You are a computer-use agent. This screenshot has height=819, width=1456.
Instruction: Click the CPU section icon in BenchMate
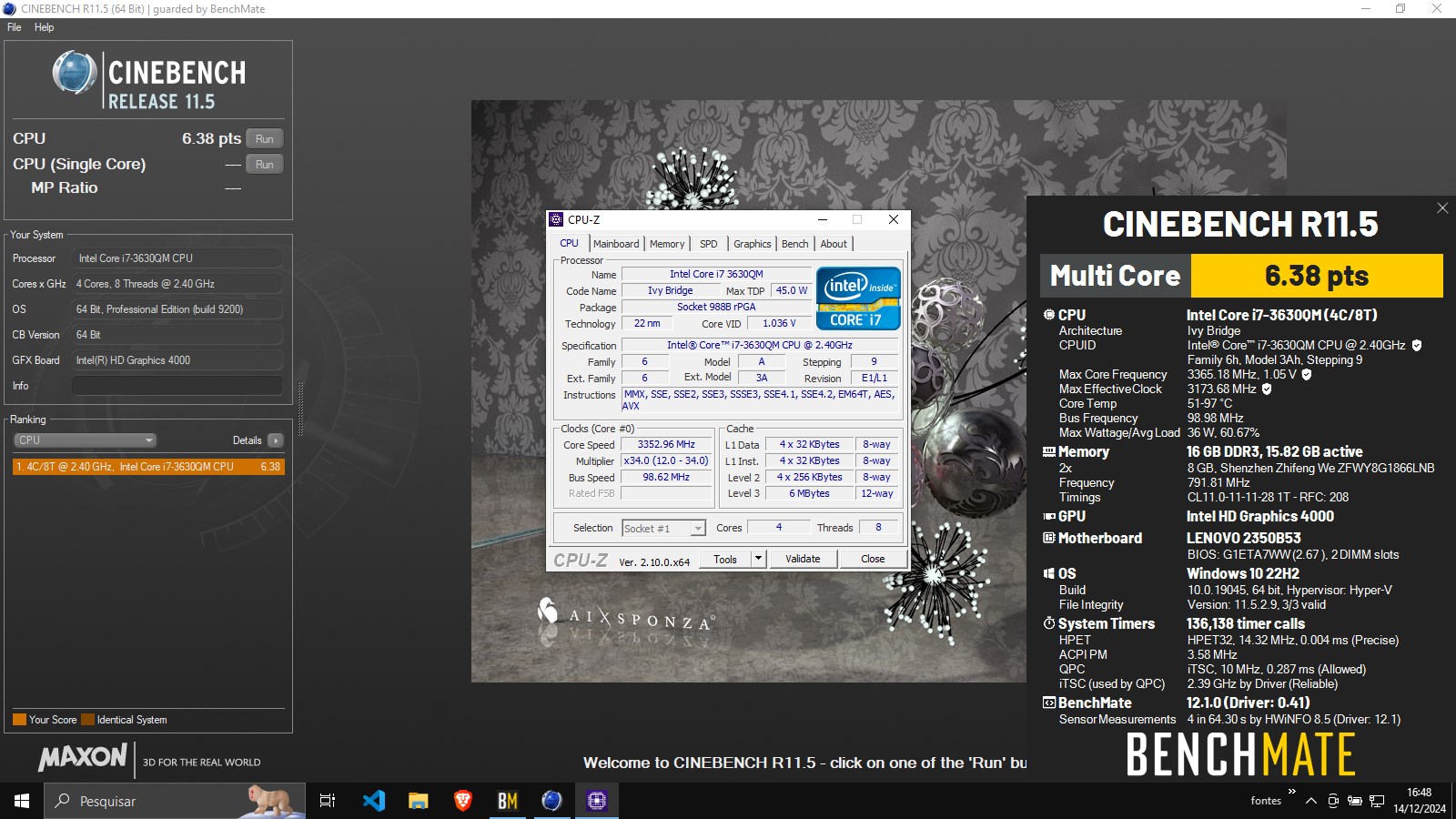coord(1048,315)
